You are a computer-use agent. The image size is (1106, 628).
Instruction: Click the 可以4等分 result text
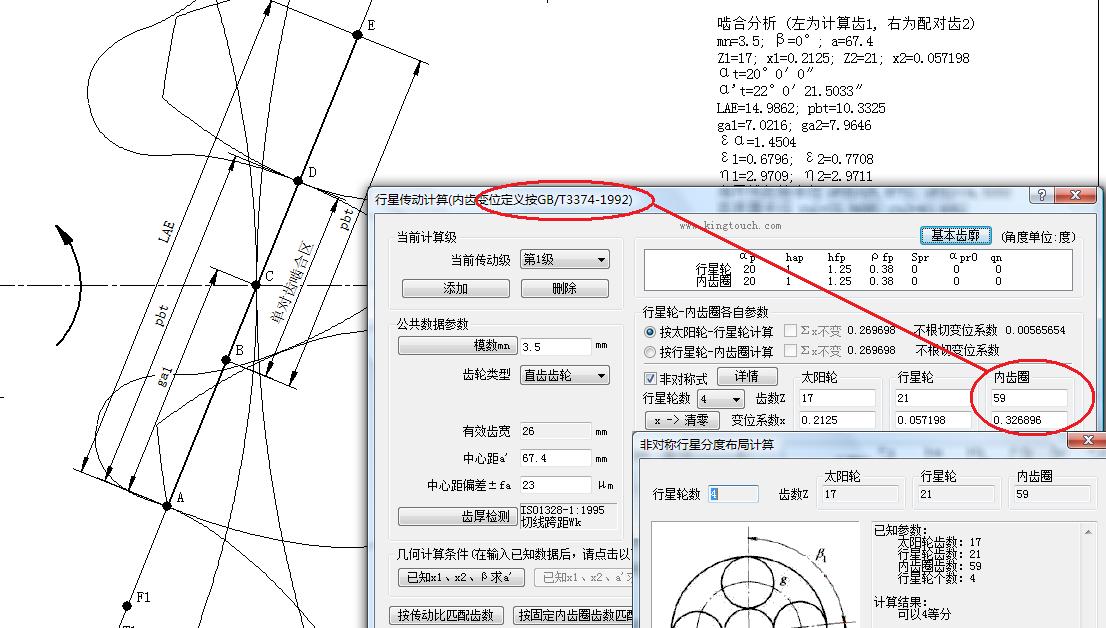[x=924, y=614]
